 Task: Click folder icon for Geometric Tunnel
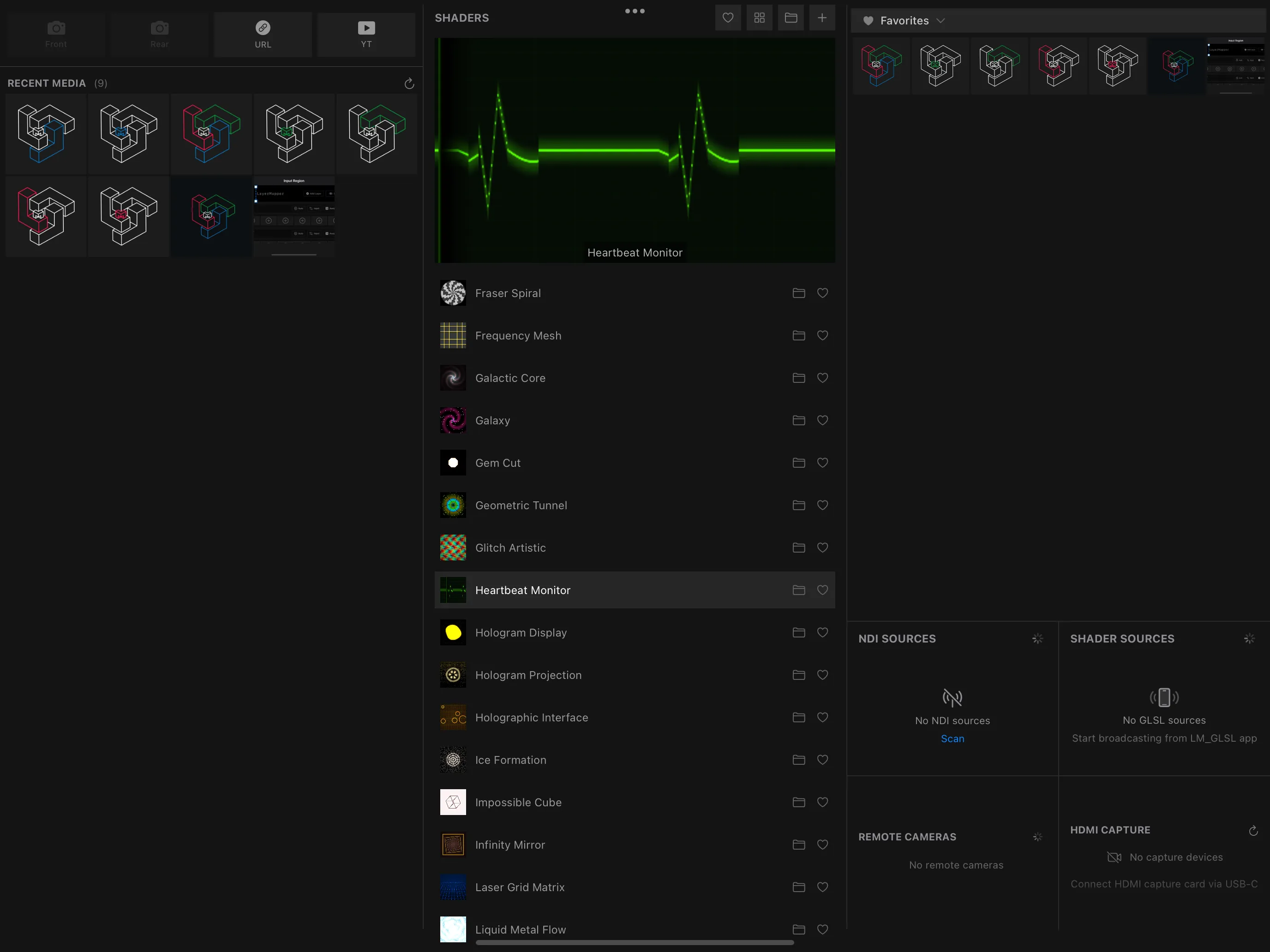coord(799,506)
